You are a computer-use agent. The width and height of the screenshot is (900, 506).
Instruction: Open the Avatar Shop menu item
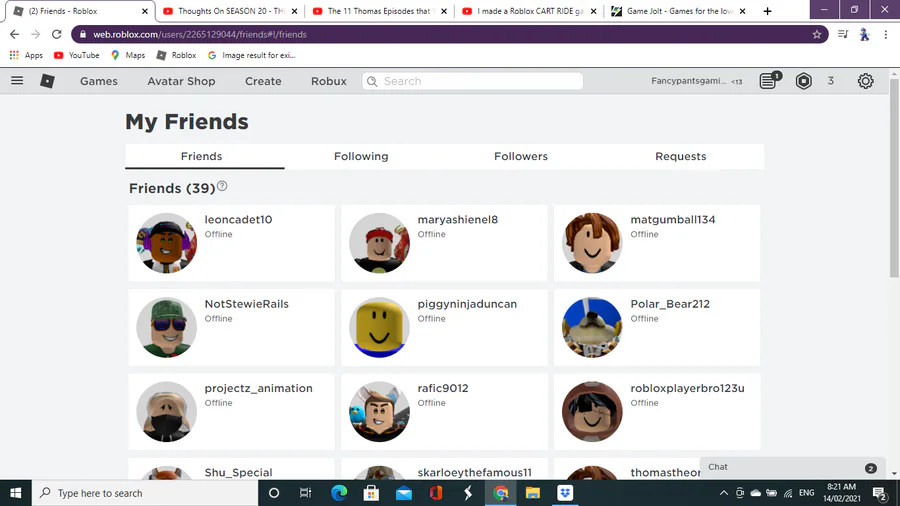[181, 81]
